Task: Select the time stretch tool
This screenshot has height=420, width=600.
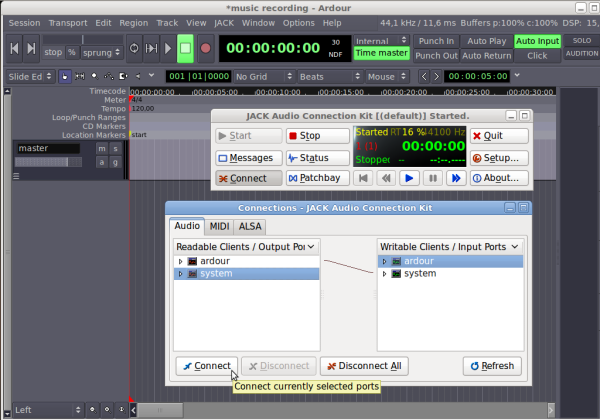Action: pyautogui.click(x=123, y=77)
